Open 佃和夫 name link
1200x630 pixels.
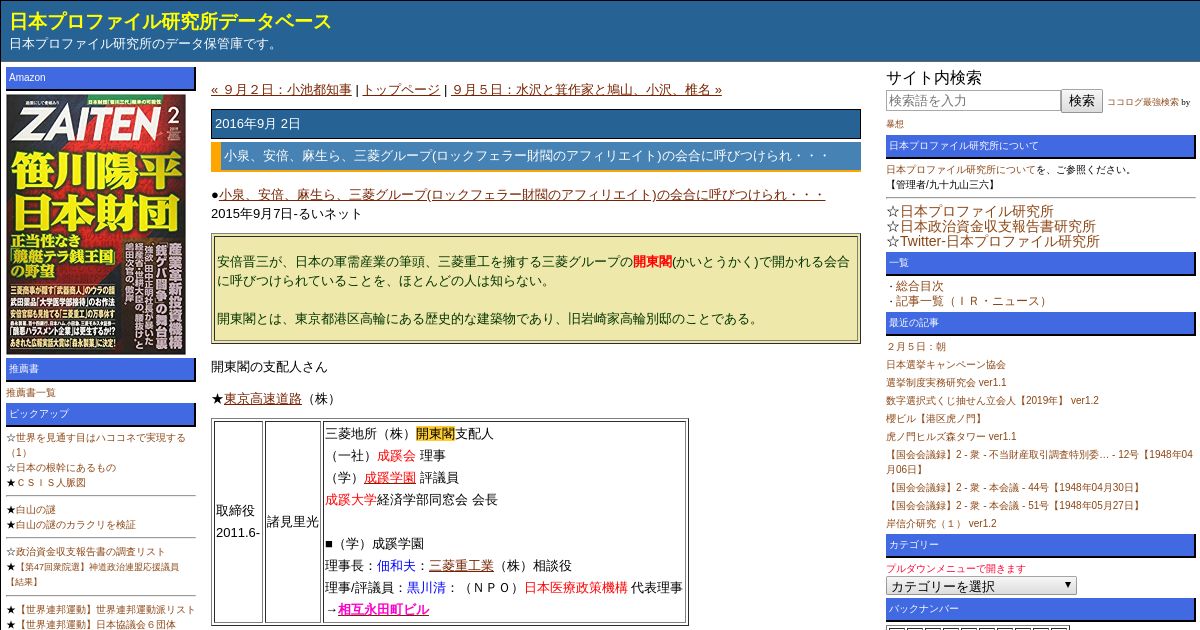click(396, 565)
